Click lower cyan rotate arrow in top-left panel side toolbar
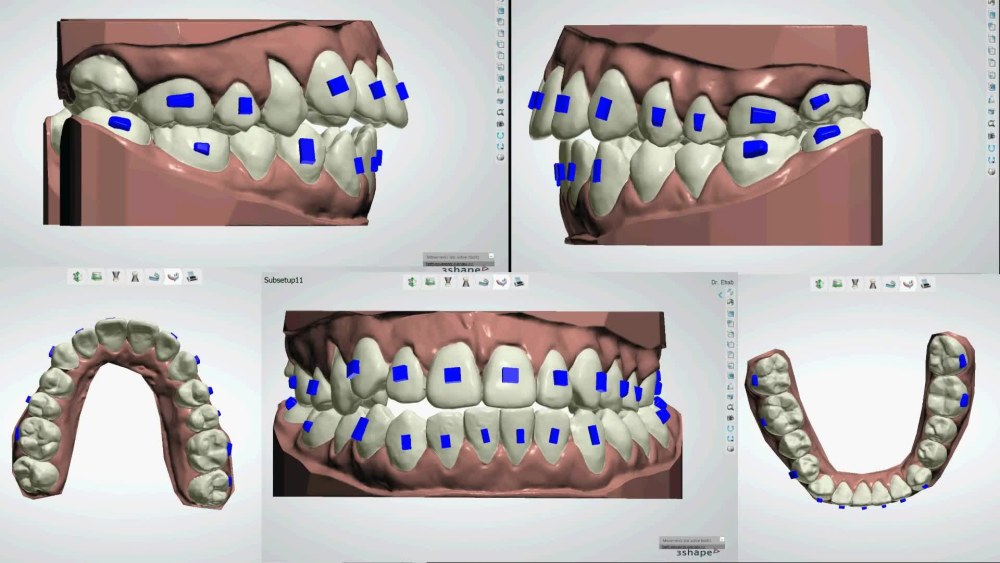This screenshot has width=1000, height=563. 501,145
